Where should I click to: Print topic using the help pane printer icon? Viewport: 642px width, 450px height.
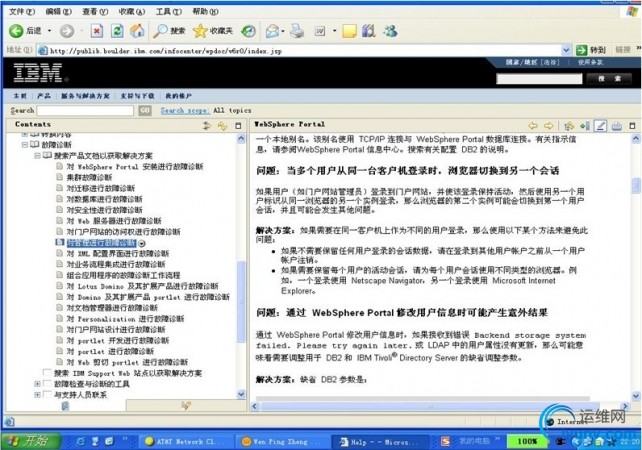pos(617,126)
